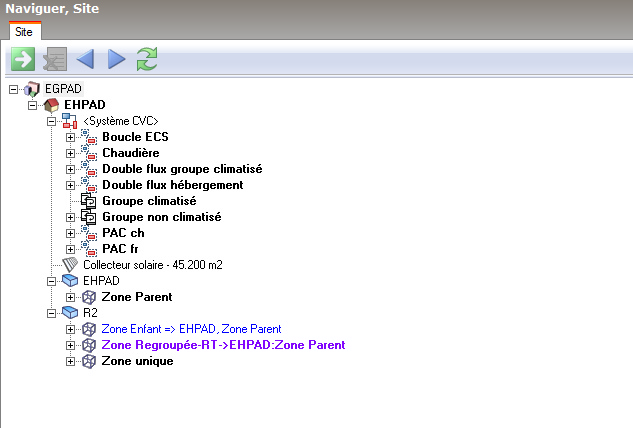Click the Groupe climatisé icon
Screen dimensions: 633x428
pos(88,201)
